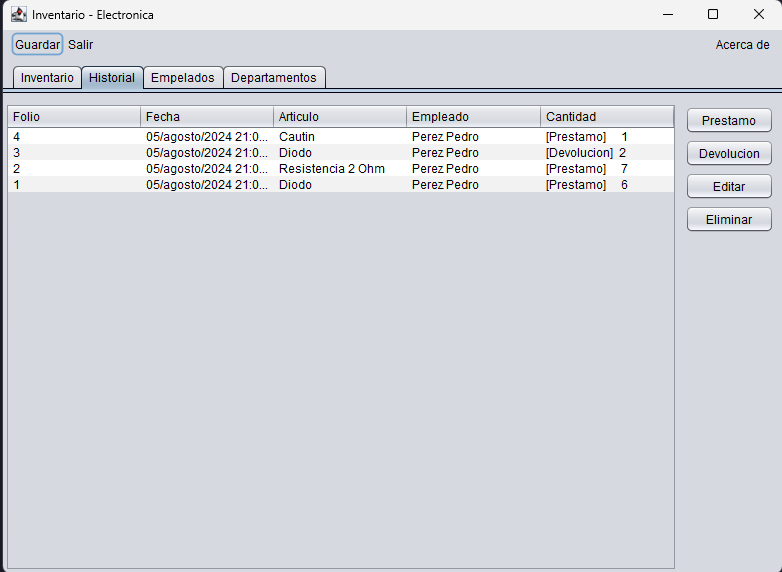Viewport: 782px width, 572px height.
Task: Click the Articulo column header
Action: pyautogui.click(x=340, y=117)
